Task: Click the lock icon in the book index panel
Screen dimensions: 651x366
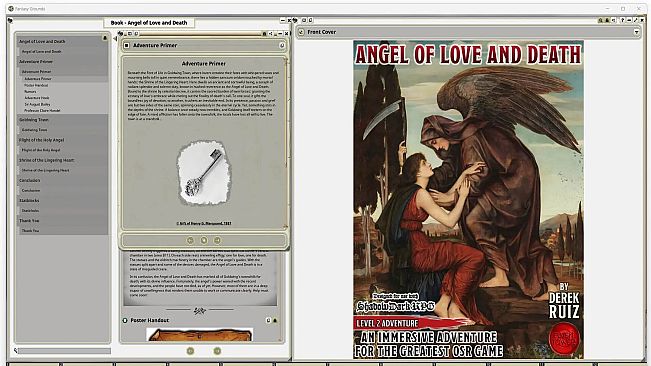Action: coord(105,38)
